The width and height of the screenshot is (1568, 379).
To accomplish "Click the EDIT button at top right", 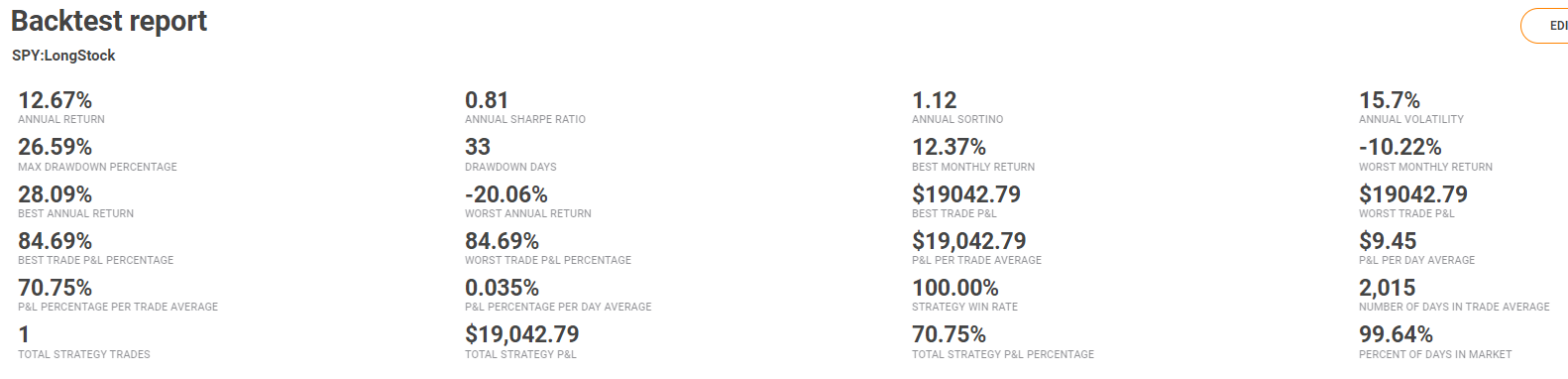I will (x=1545, y=26).
